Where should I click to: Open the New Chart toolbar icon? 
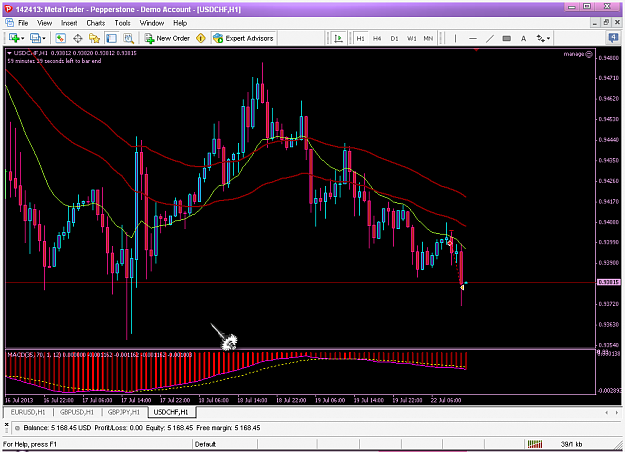(x=14, y=38)
